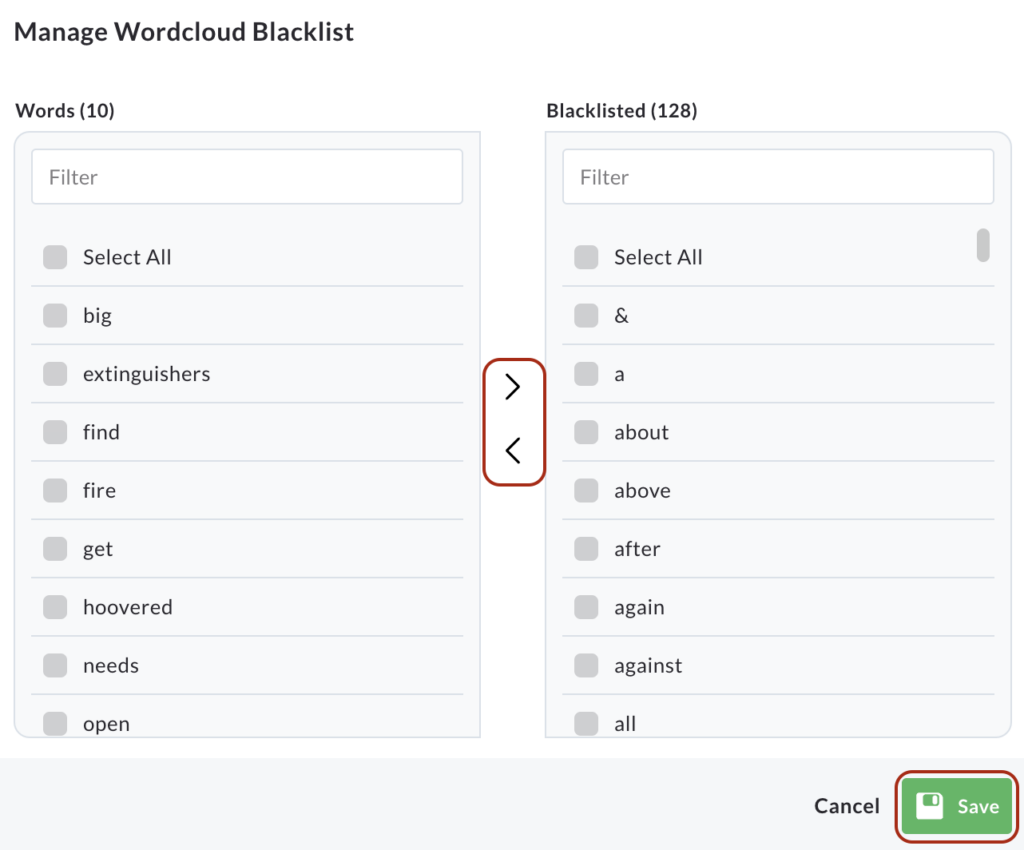Select the 'about' blacklisted checkbox
This screenshot has width=1024, height=850.
(x=586, y=432)
